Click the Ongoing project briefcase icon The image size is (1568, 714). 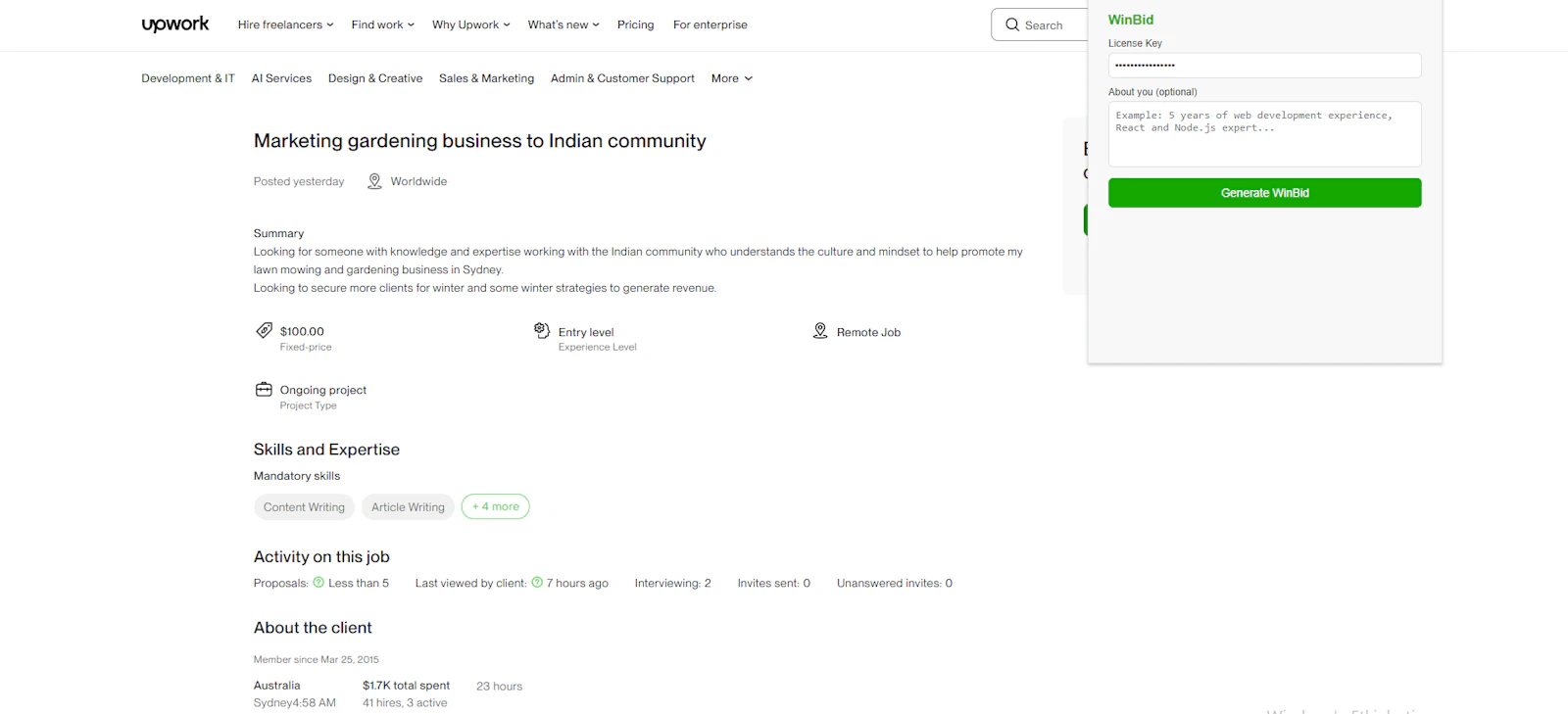(264, 389)
